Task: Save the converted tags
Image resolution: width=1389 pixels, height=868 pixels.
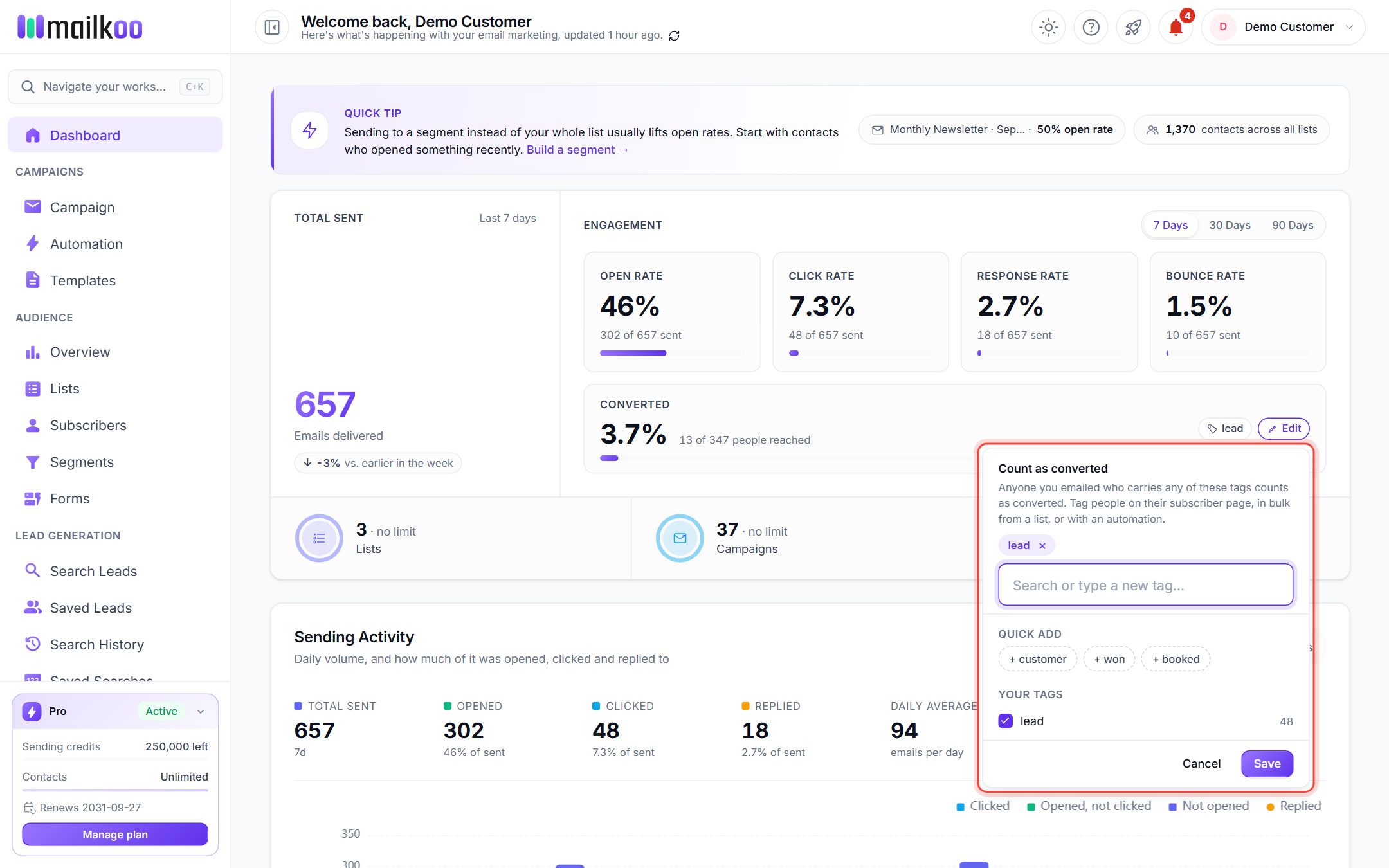Action: point(1267,763)
